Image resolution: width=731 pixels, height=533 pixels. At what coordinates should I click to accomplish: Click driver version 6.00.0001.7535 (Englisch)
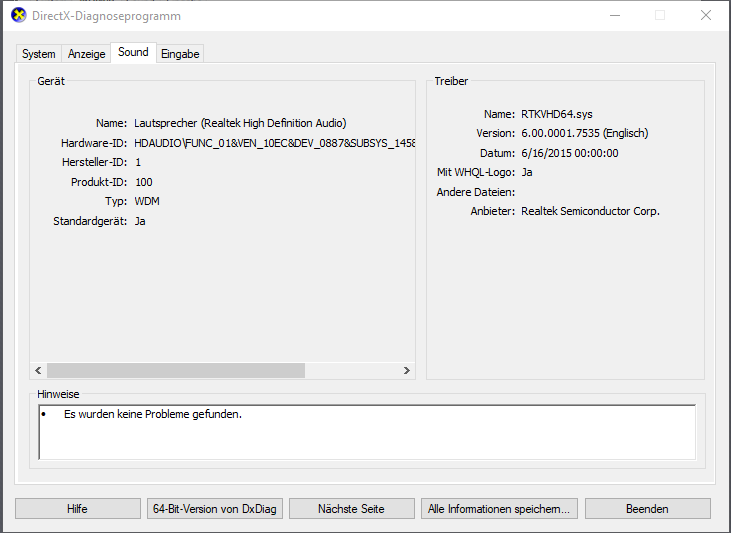pyautogui.click(x=585, y=133)
